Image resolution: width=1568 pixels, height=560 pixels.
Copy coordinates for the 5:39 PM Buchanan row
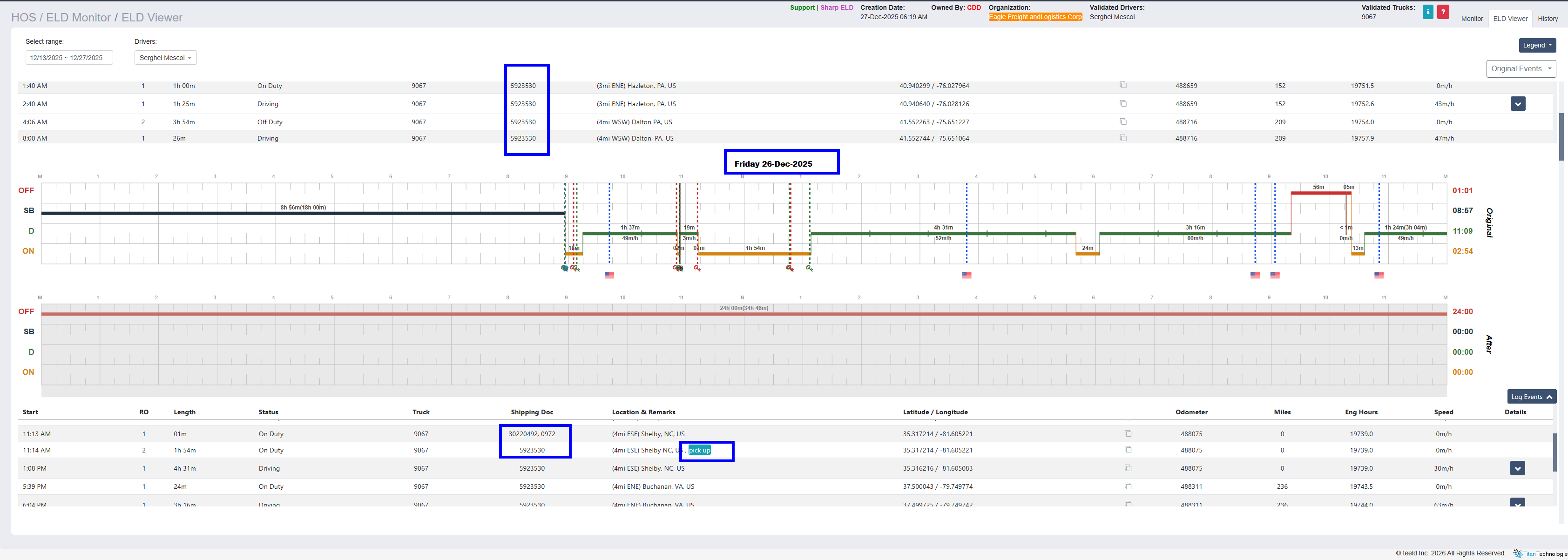(x=1128, y=486)
